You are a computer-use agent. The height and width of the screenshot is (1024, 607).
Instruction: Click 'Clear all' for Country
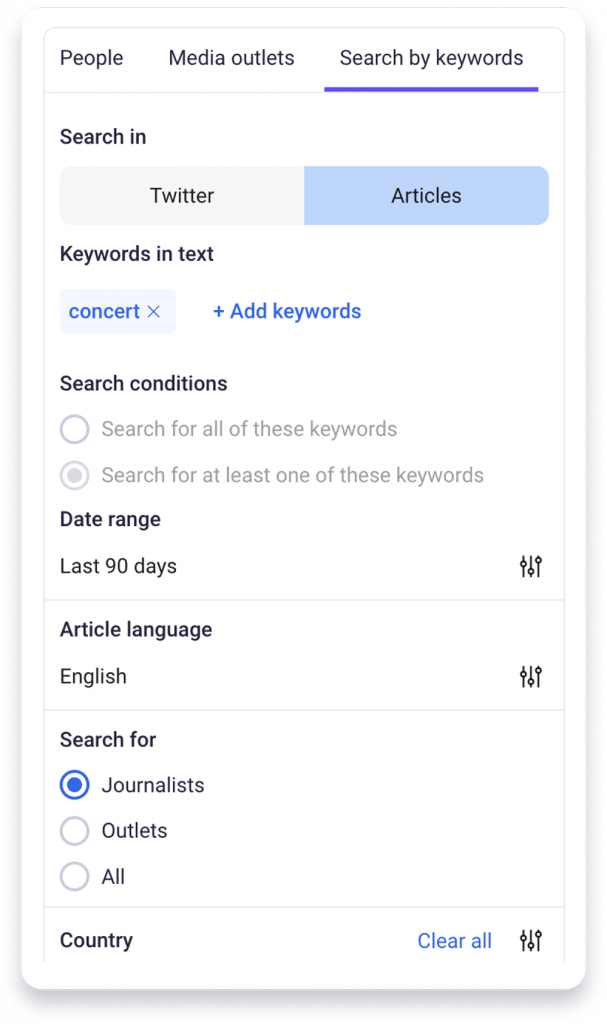pyautogui.click(x=454, y=941)
